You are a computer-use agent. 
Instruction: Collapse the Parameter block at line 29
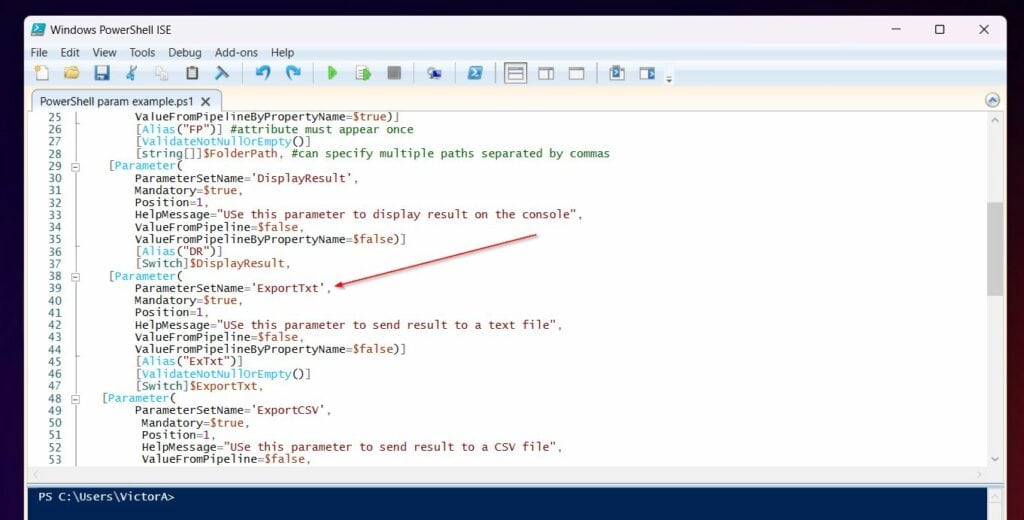(x=75, y=167)
